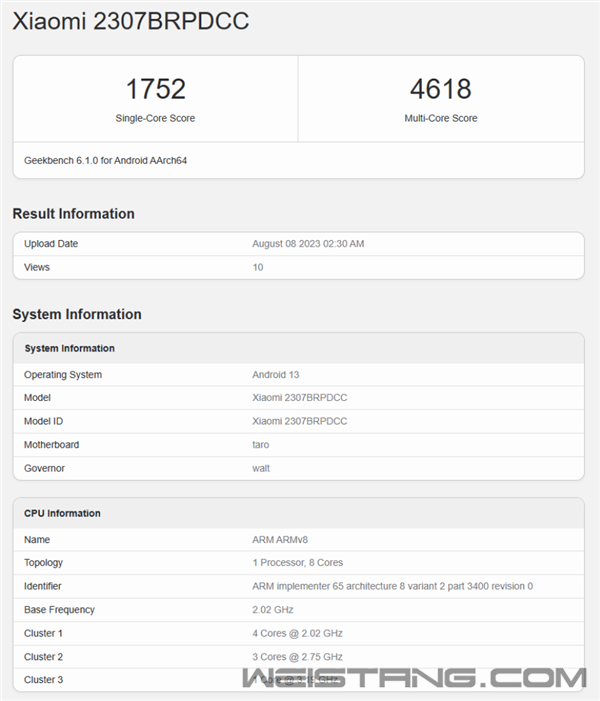
Task: Select the Single-Core Score label
Action: (x=155, y=118)
